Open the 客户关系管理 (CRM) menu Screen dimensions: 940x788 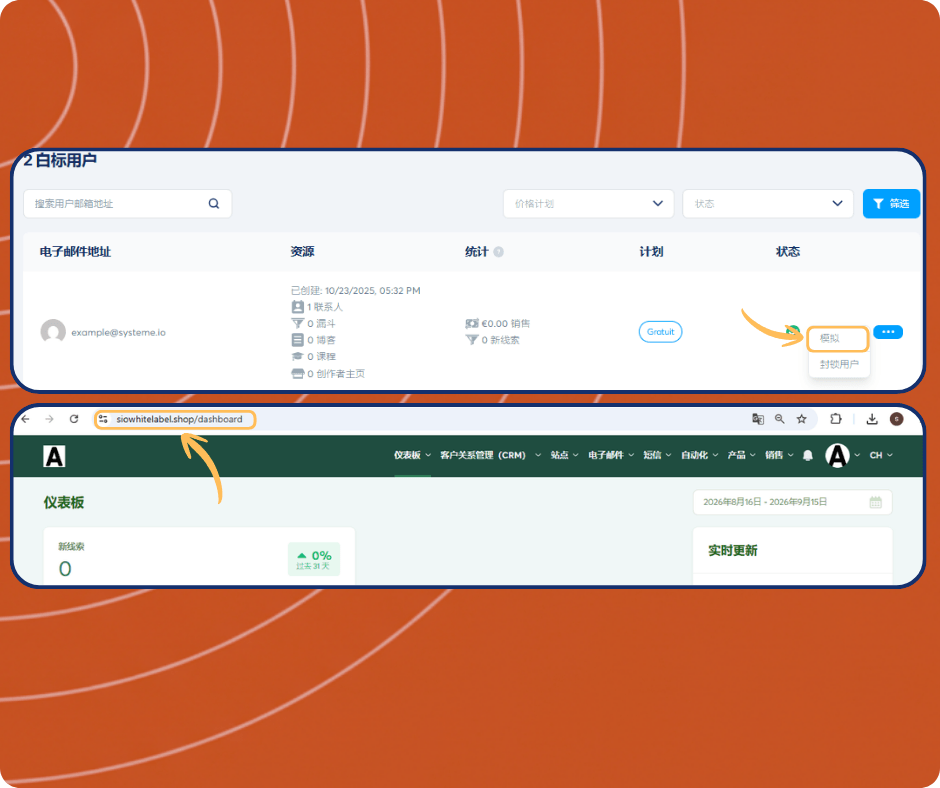pos(490,455)
